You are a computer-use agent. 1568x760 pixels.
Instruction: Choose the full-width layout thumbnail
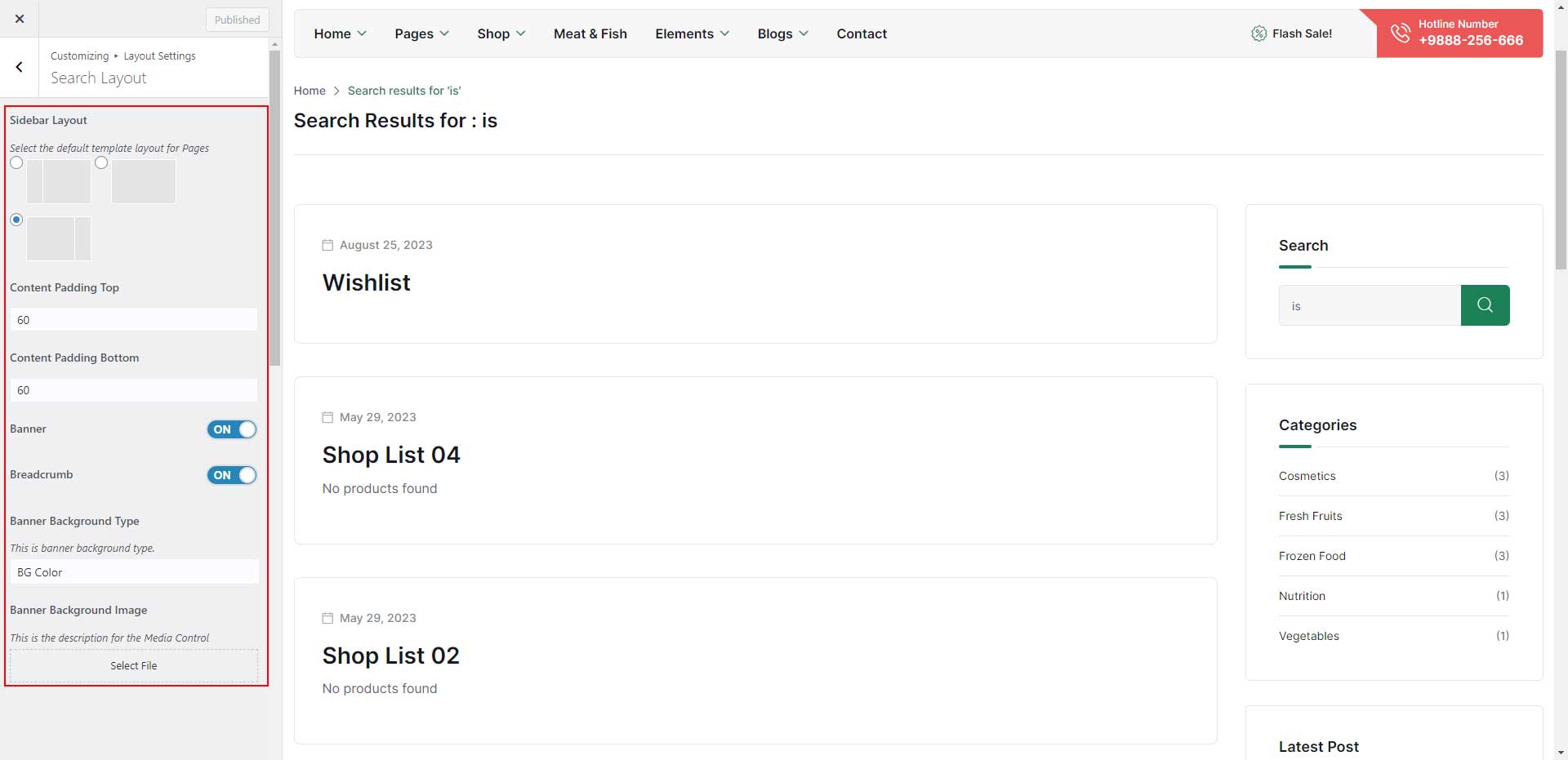pyautogui.click(x=144, y=181)
